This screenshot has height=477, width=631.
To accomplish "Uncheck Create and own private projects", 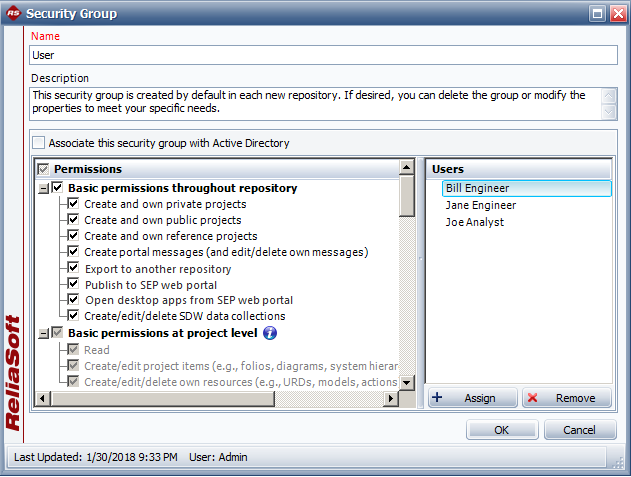I will [74, 204].
